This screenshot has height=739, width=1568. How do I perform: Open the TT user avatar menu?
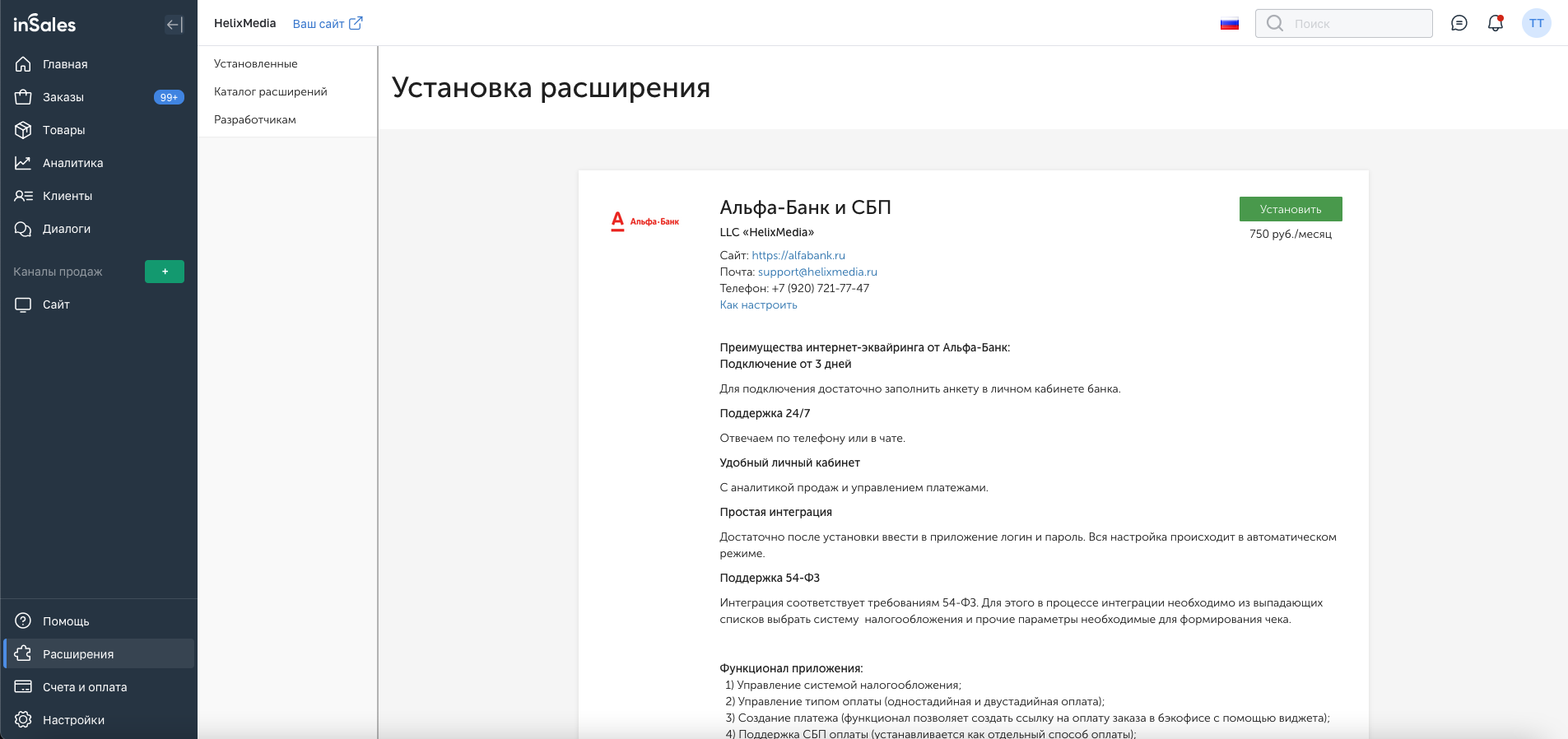tap(1537, 23)
